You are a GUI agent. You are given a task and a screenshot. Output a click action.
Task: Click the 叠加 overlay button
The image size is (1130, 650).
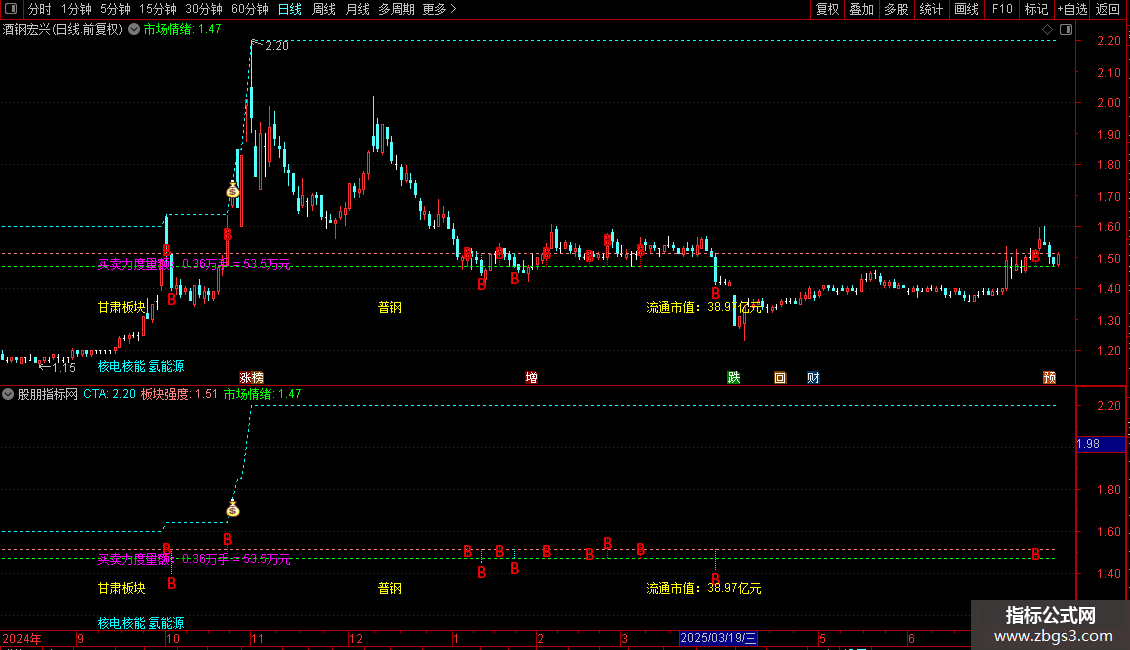(862, 9)
